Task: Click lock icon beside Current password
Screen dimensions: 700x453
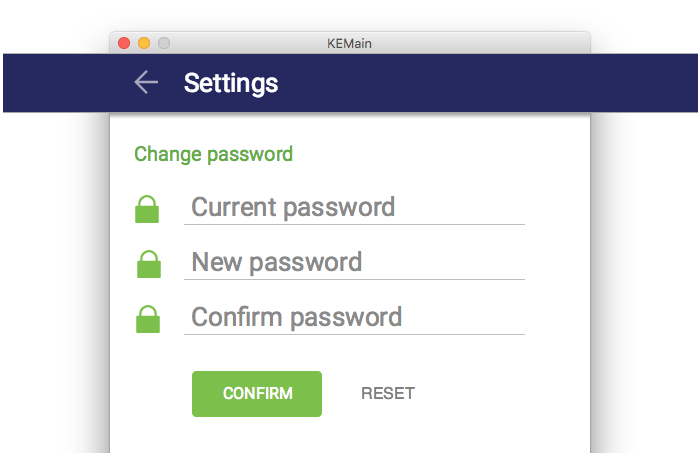Action: (x=147, y=210)
